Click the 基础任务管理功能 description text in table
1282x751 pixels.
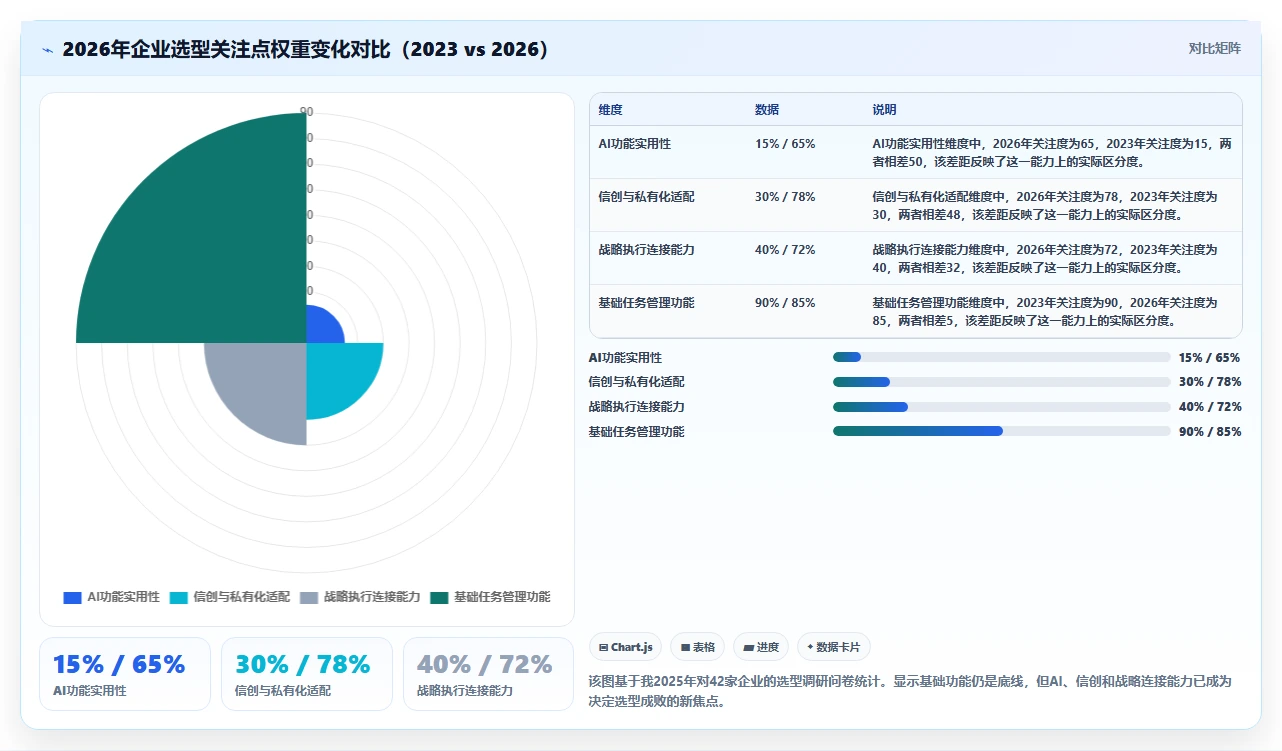click(x=1046, y=311)
